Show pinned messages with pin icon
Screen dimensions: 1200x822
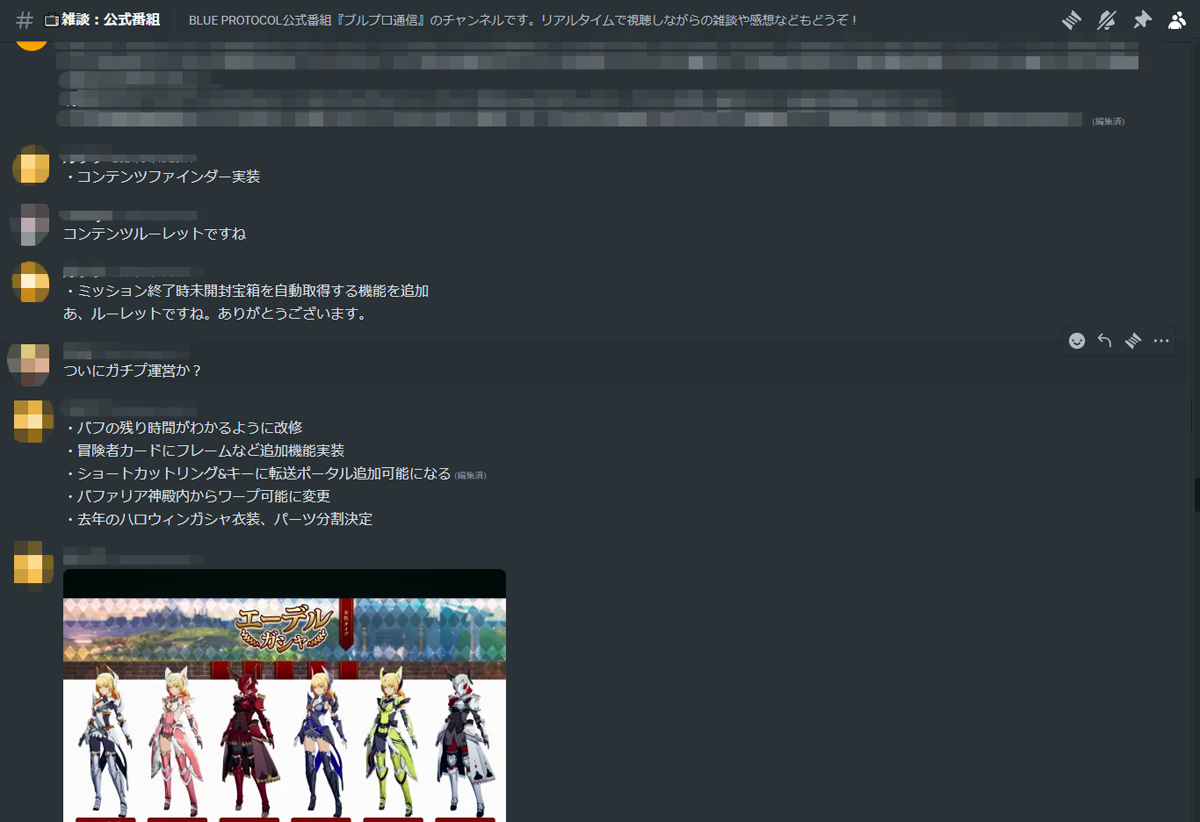click(1142, 20)
